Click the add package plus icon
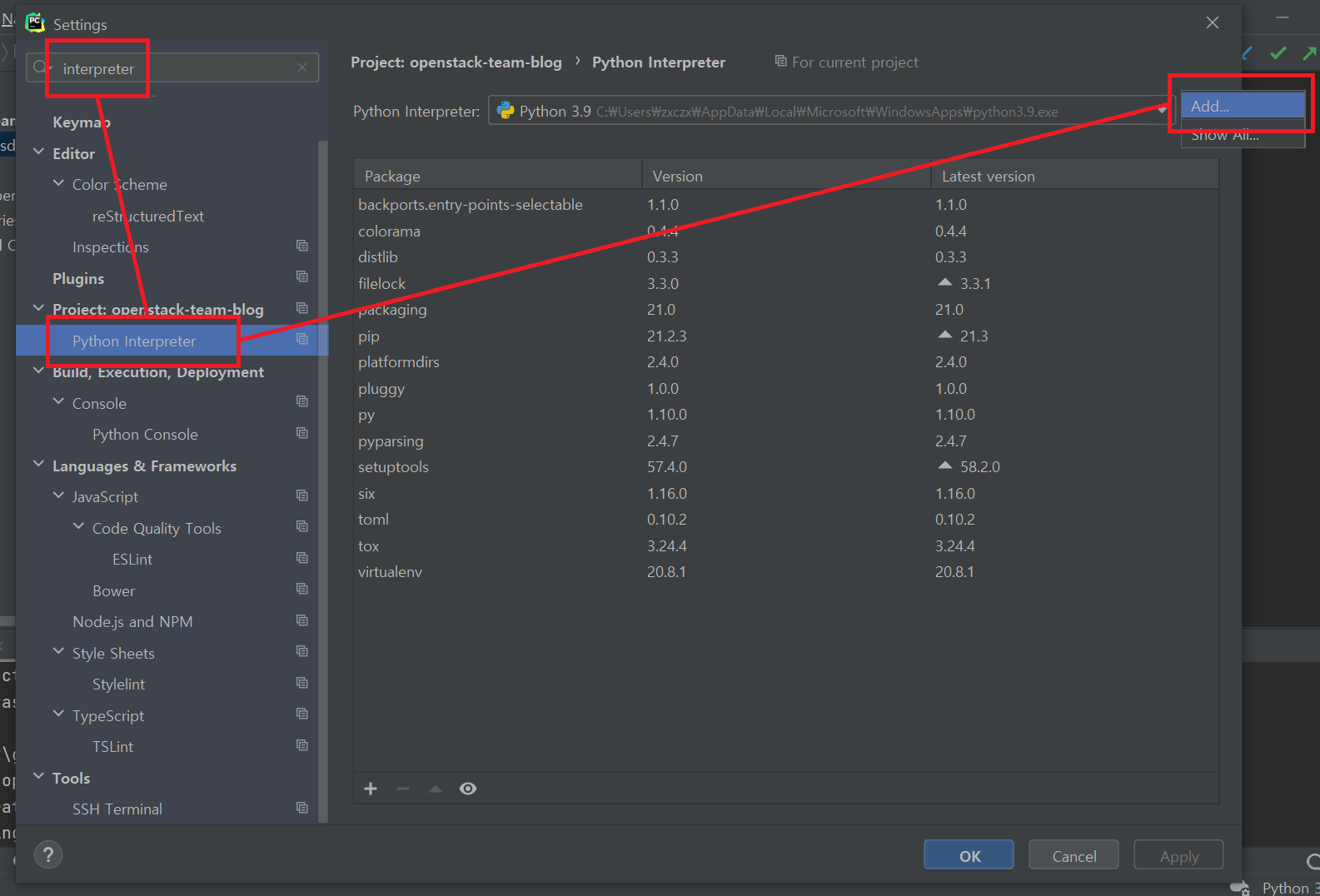The width and height of the screenshot is (1320, 896). [371, 789]
